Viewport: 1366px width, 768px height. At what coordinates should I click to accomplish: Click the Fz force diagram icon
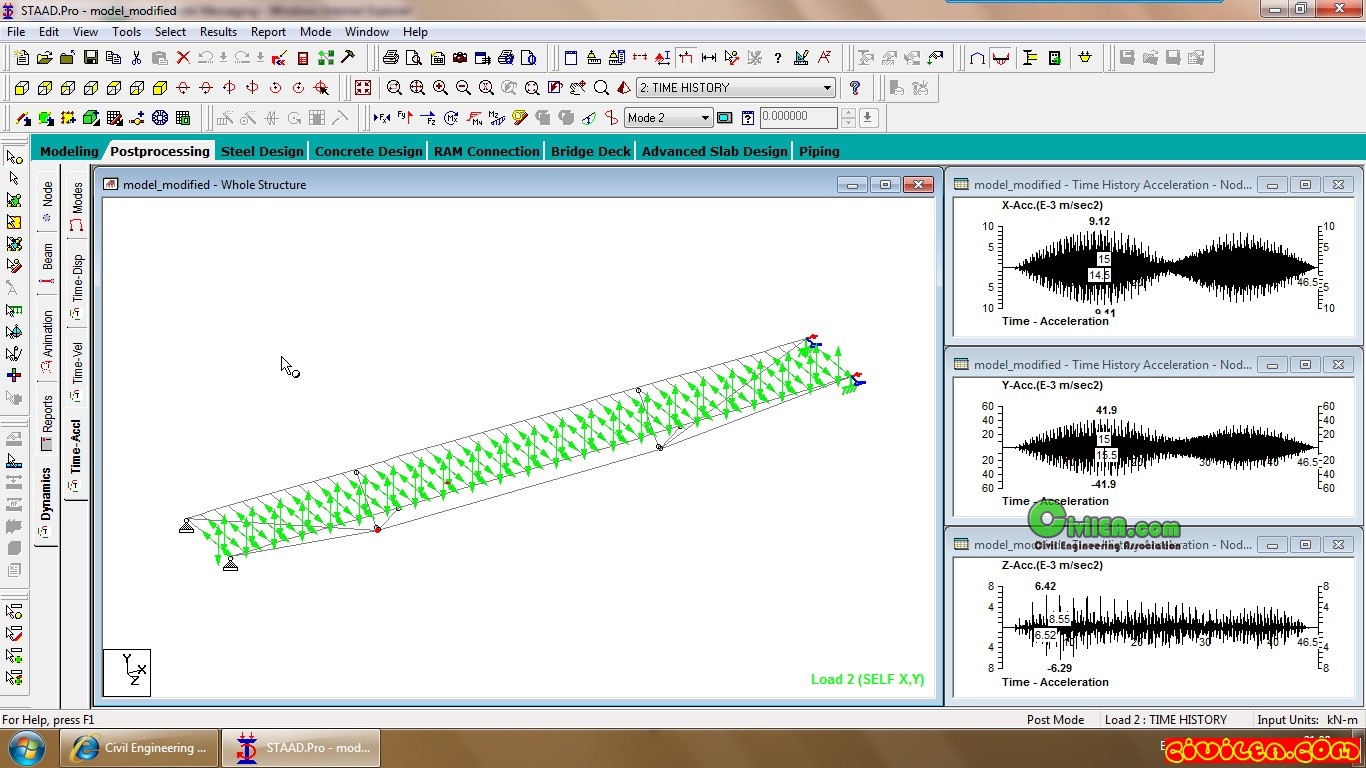coord(428,118)
